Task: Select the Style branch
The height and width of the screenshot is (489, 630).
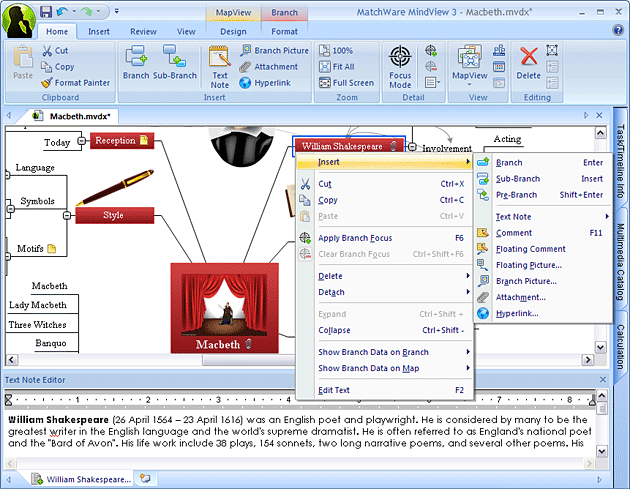Action: pos(115,215)
